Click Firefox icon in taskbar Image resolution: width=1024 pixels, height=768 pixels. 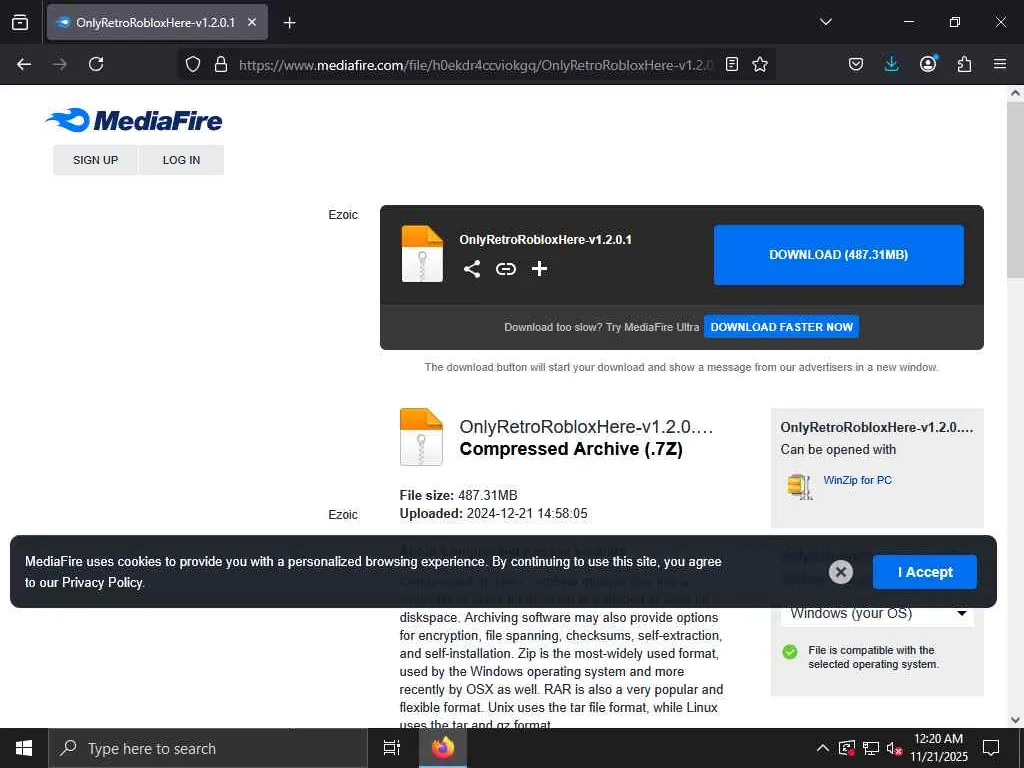point(443,748)
